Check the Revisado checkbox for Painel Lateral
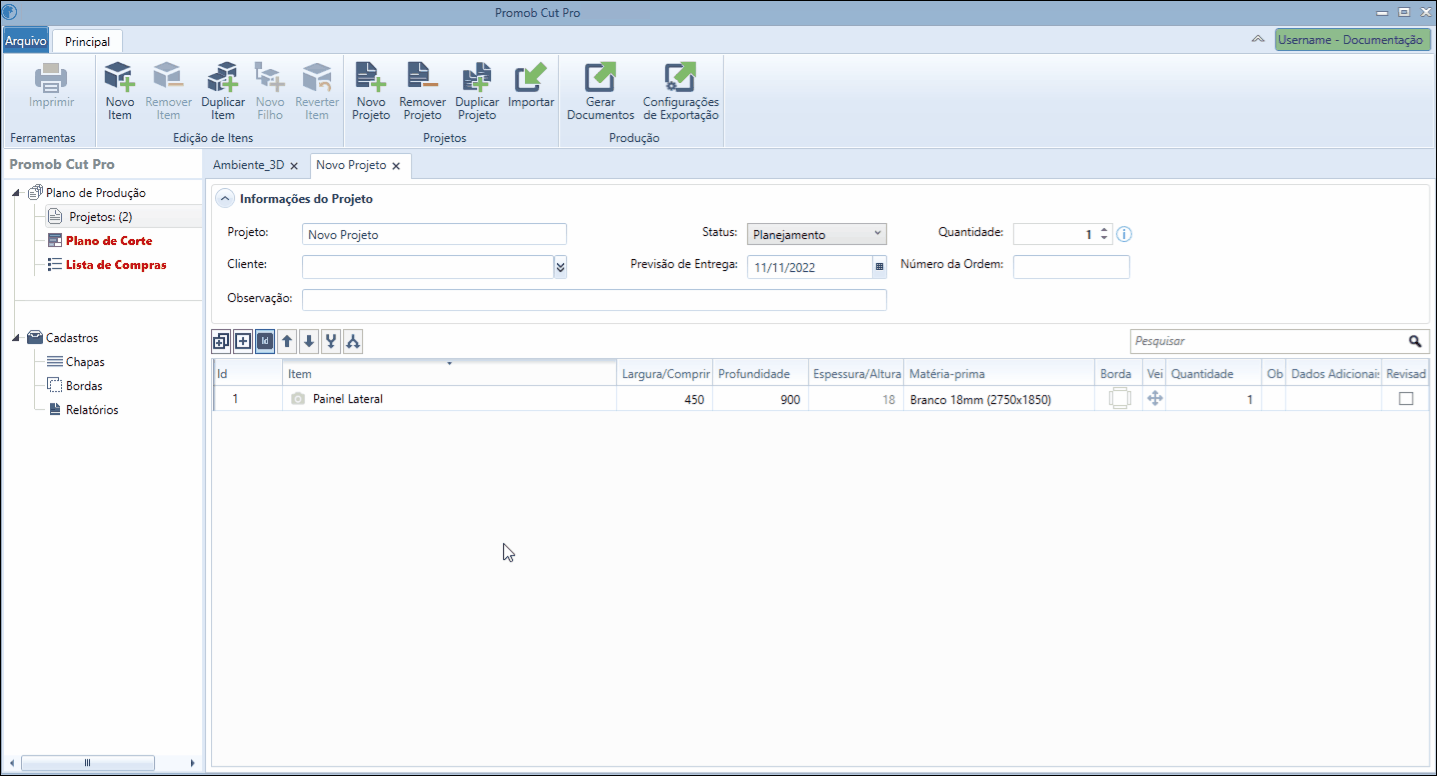The width and height of the screenshot is (1437, 776). click(1406, 398)
